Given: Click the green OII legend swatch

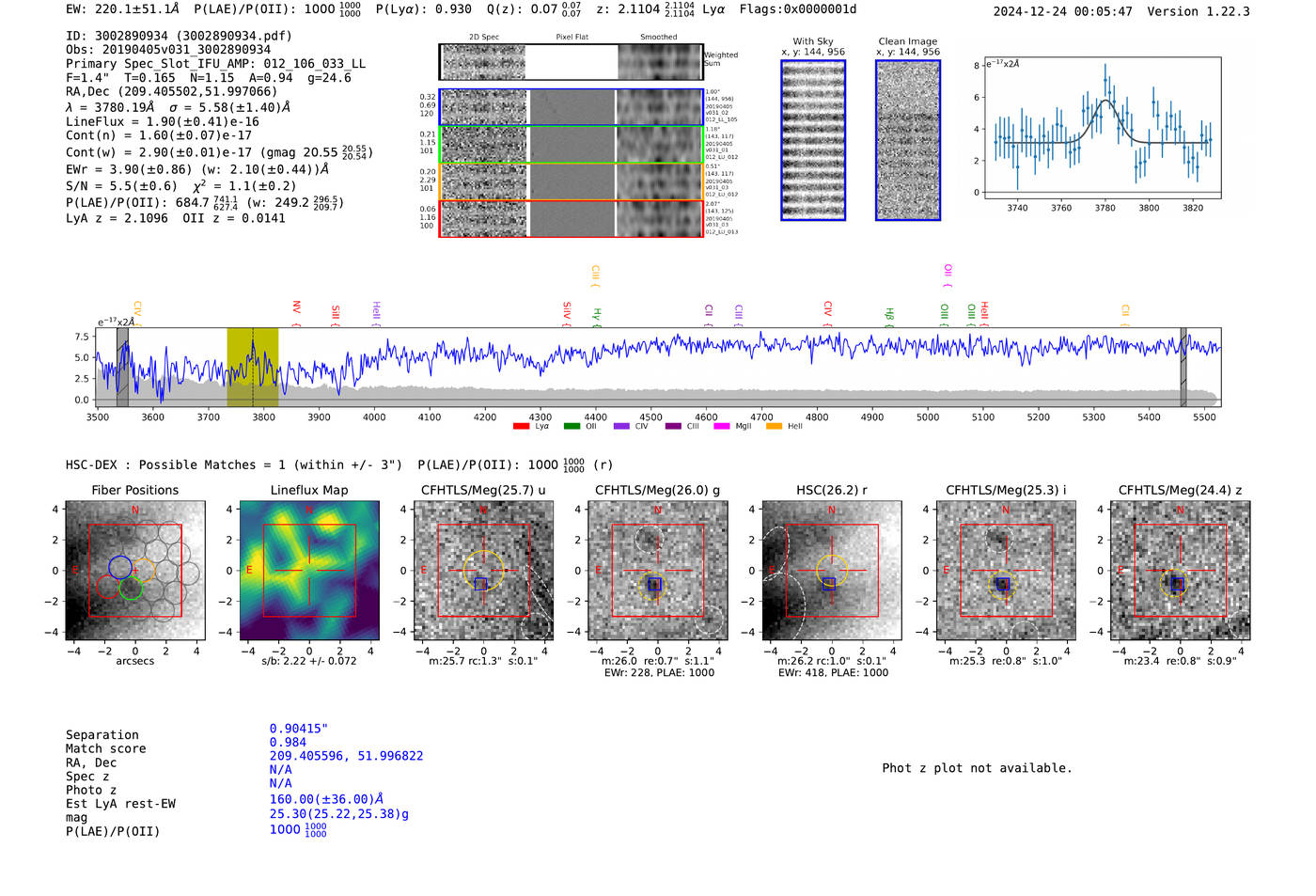Looking at the screenshot, I should click(x=572, y=427).
